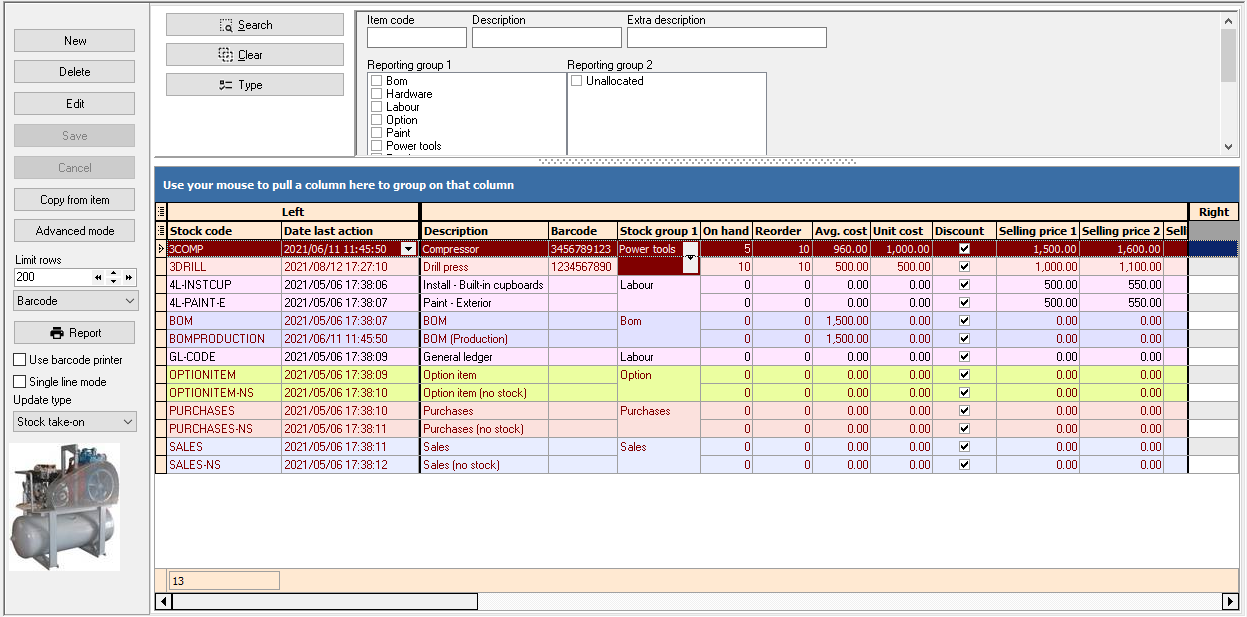Jump to last rows with double-right arrow
This screenshot has height=617, width=1247.
[x=129, y=277]
